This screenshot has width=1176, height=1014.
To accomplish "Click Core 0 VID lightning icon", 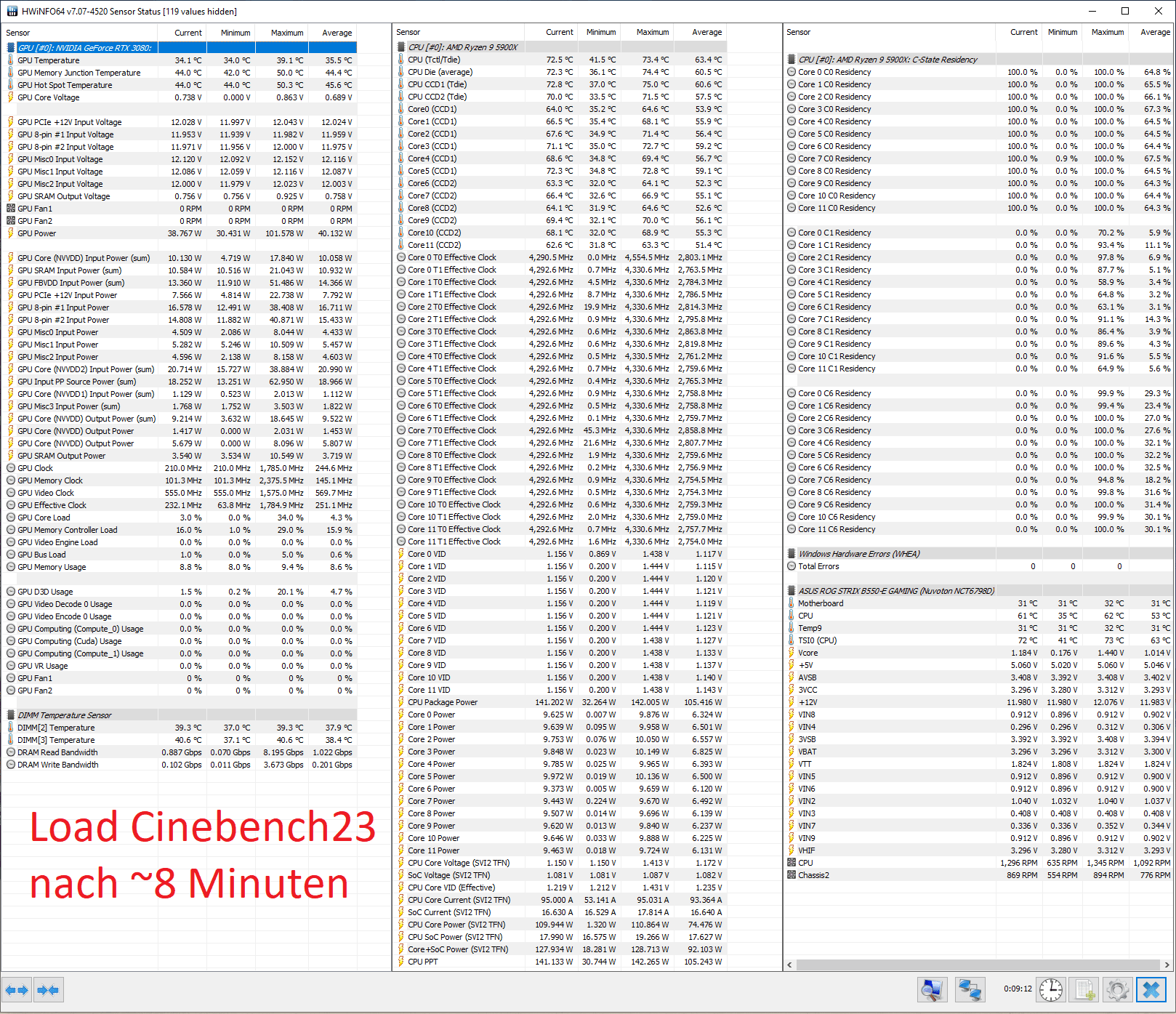I will (401, 554).
